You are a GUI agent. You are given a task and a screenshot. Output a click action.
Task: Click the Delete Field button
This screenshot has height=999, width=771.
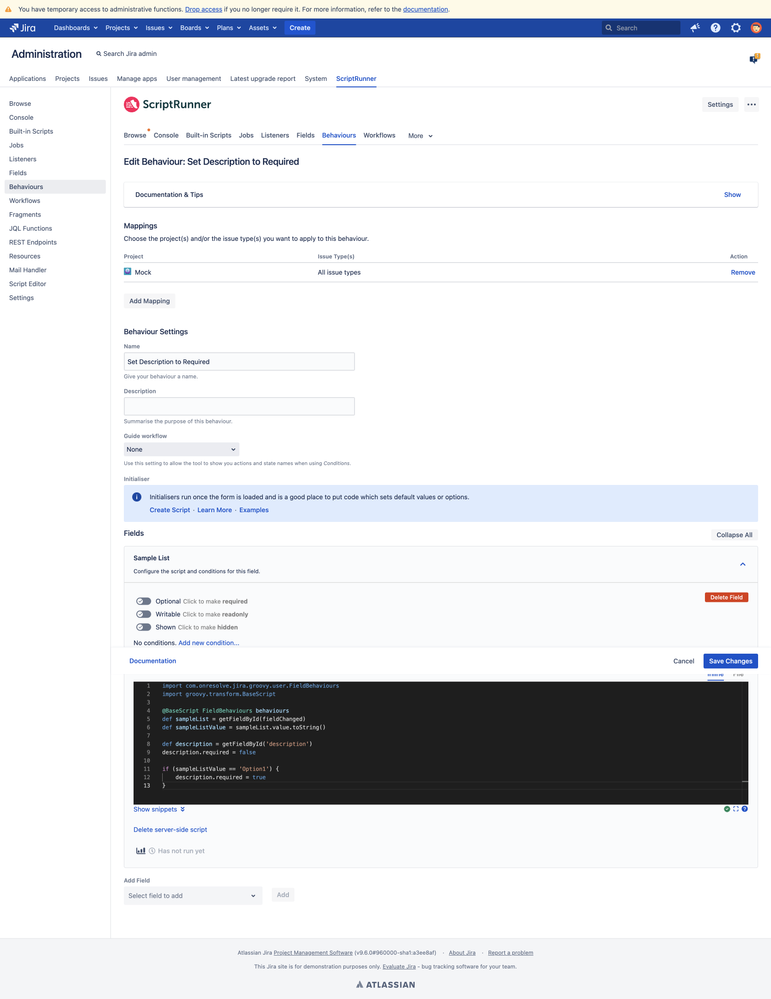pos(726,597)
